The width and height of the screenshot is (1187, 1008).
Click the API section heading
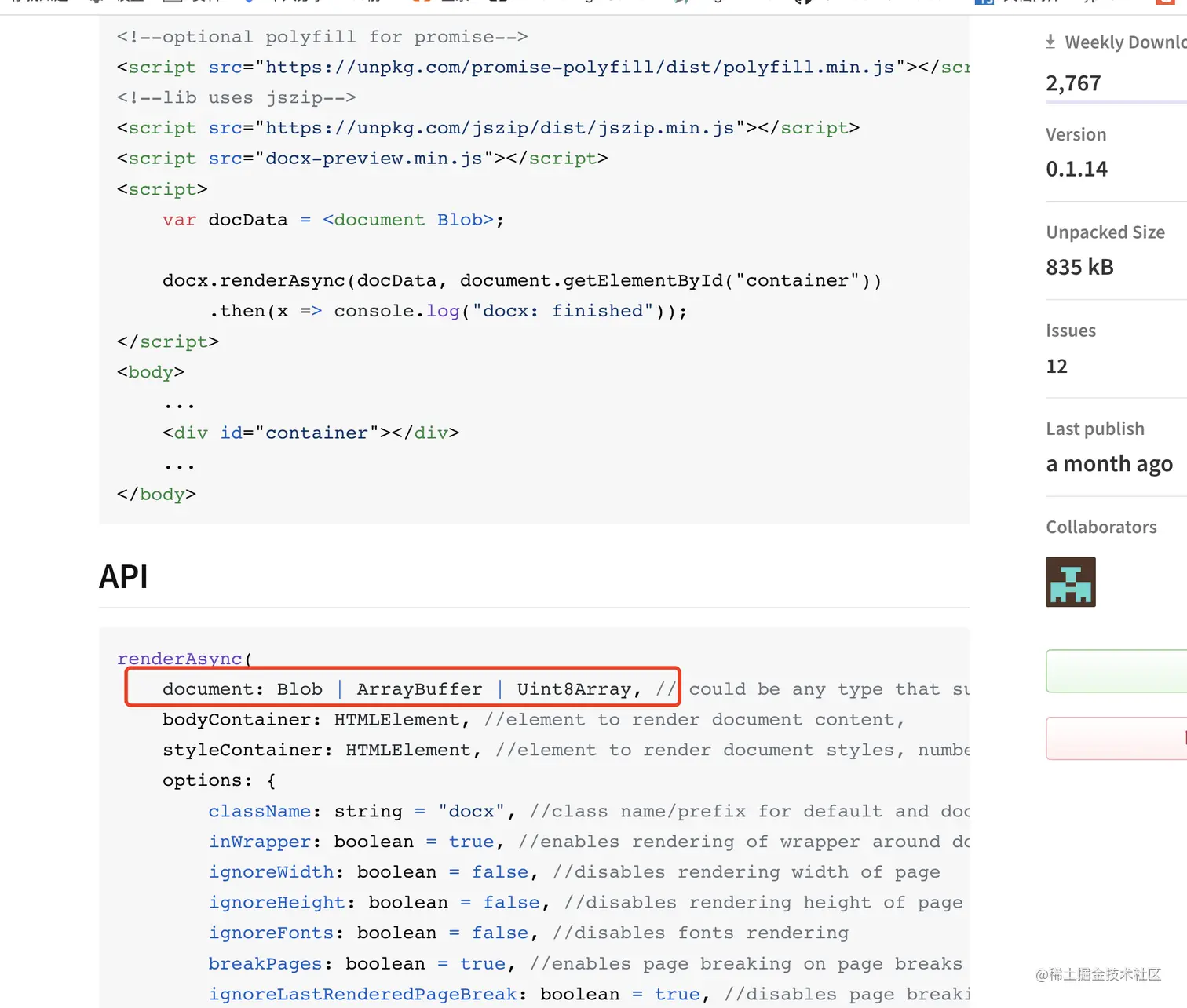tap(123, 577)
